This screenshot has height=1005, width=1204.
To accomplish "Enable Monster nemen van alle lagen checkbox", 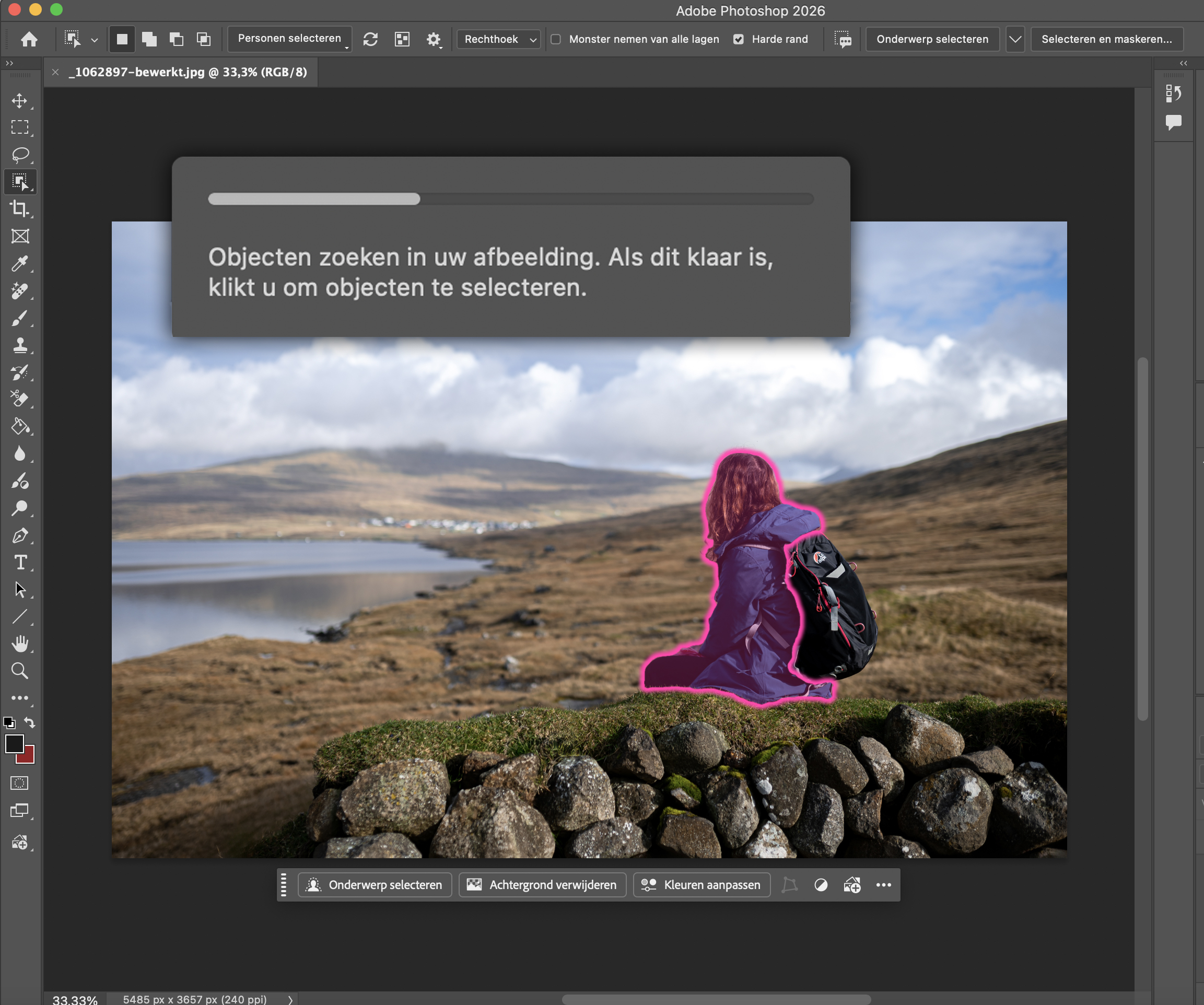I will [556, 39].
